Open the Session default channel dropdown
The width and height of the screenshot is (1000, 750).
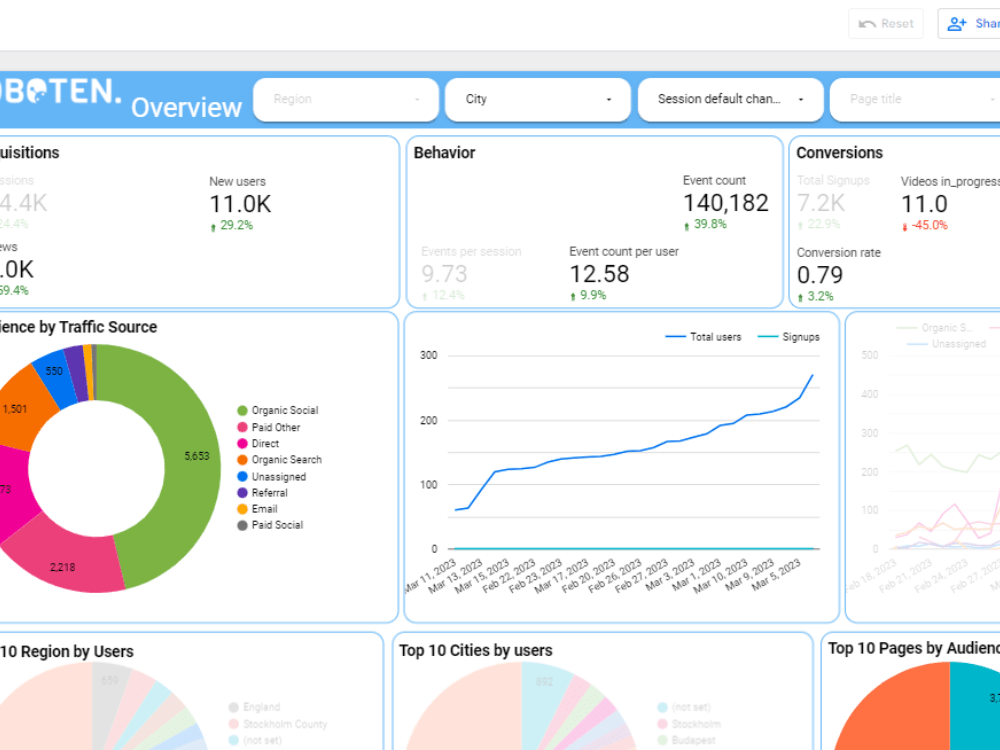pyautogui.click(x=731, y=99)
